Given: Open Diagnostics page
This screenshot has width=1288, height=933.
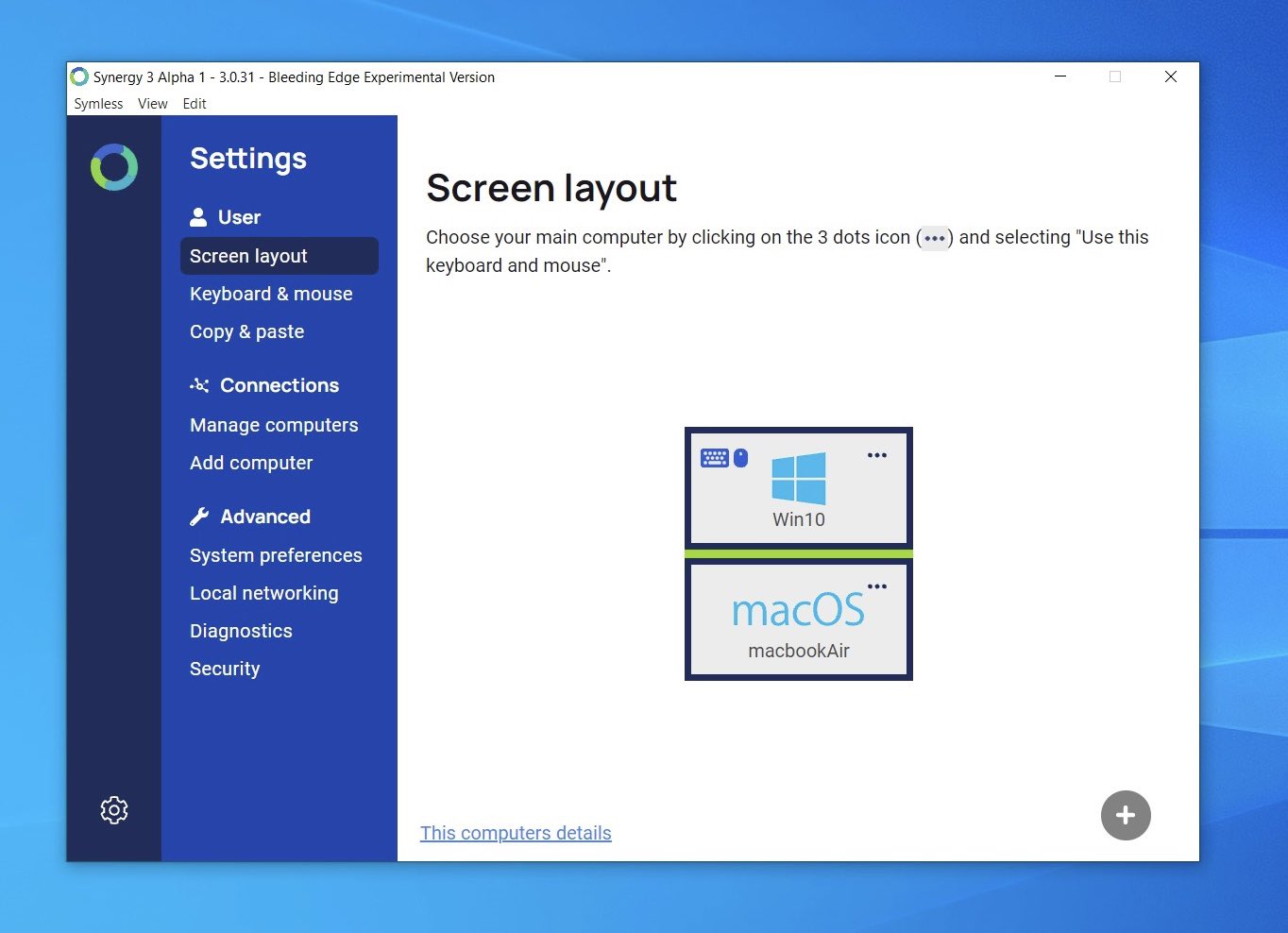Looking at the screenshot, I should 241,631.
